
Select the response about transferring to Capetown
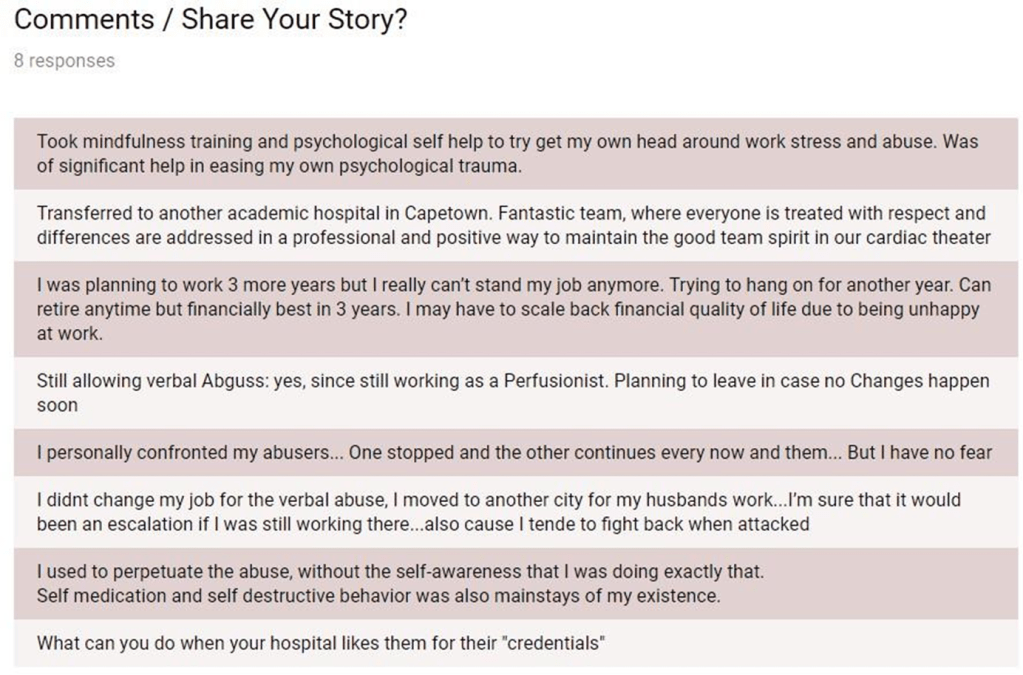(510, 225)
